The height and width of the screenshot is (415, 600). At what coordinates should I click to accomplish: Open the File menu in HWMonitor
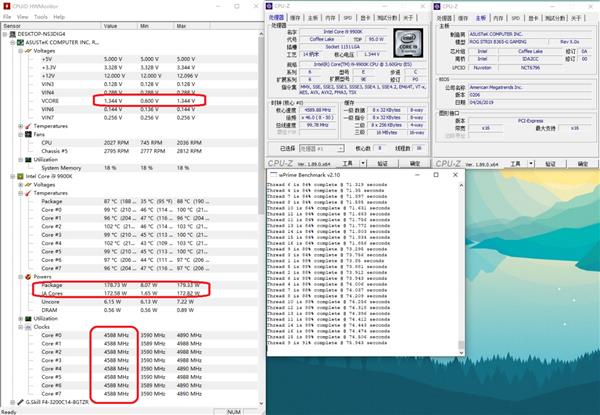point(7,17)
